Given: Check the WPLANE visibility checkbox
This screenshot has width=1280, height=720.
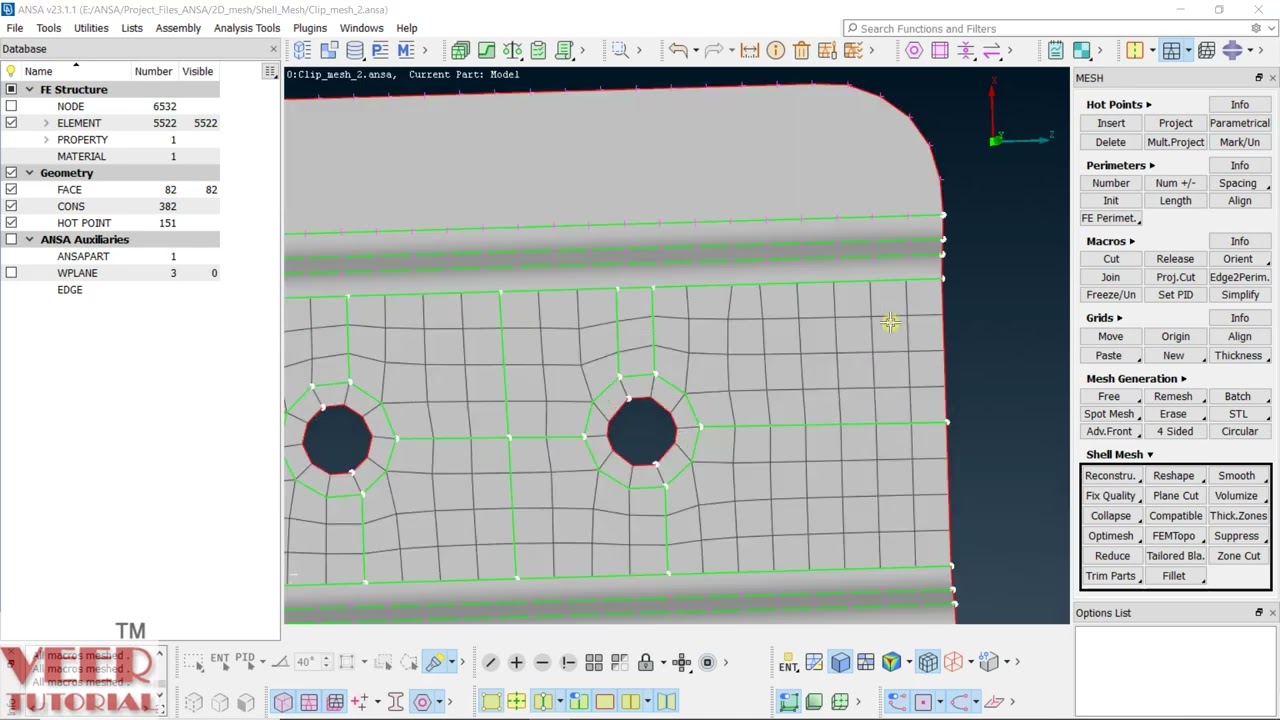Looking at the screenshot, I should coord(11,273).
